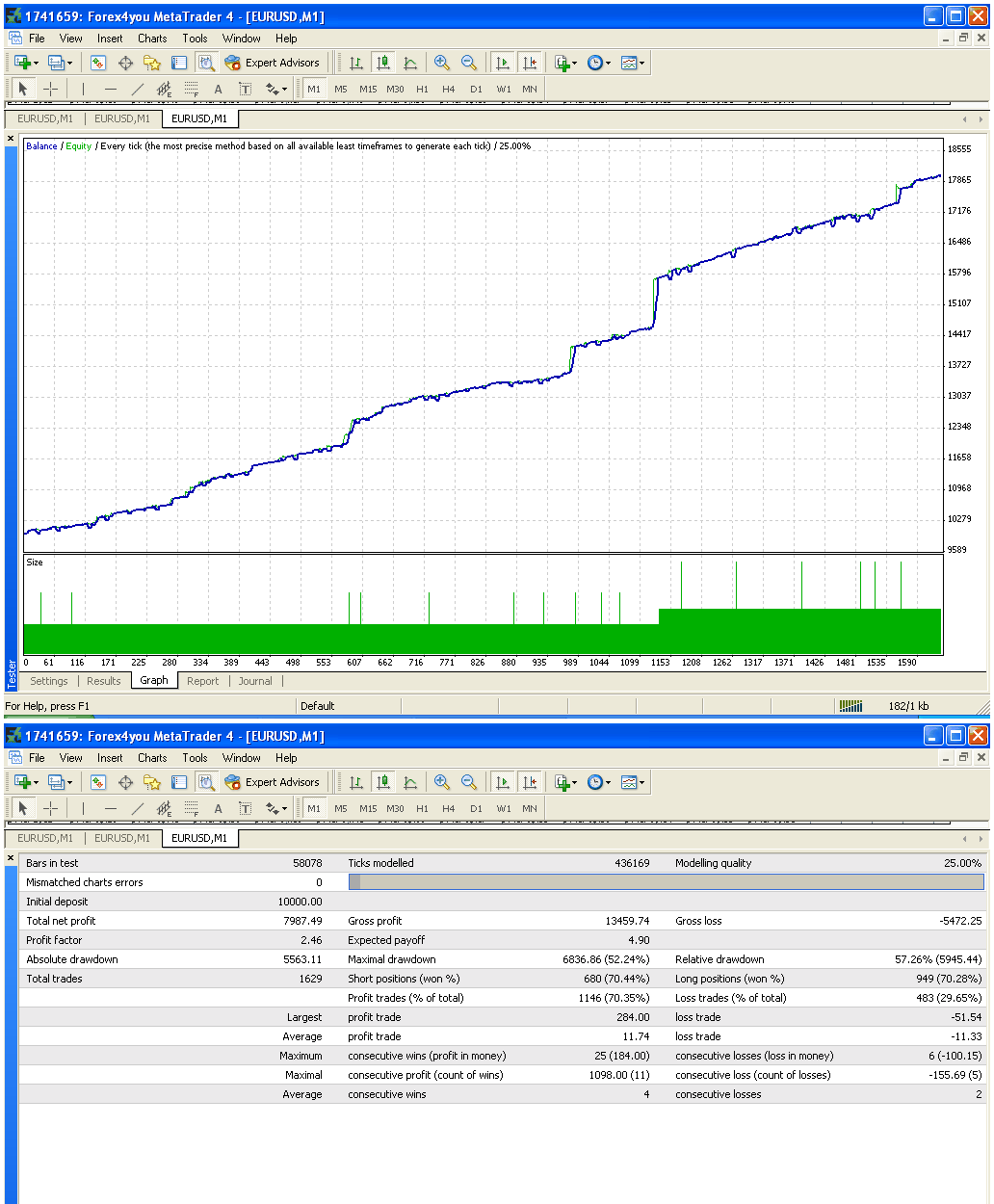The height and width of the screenshot is (1204, 994).
Task: Switch chart to line display
Action: [410, 62]
